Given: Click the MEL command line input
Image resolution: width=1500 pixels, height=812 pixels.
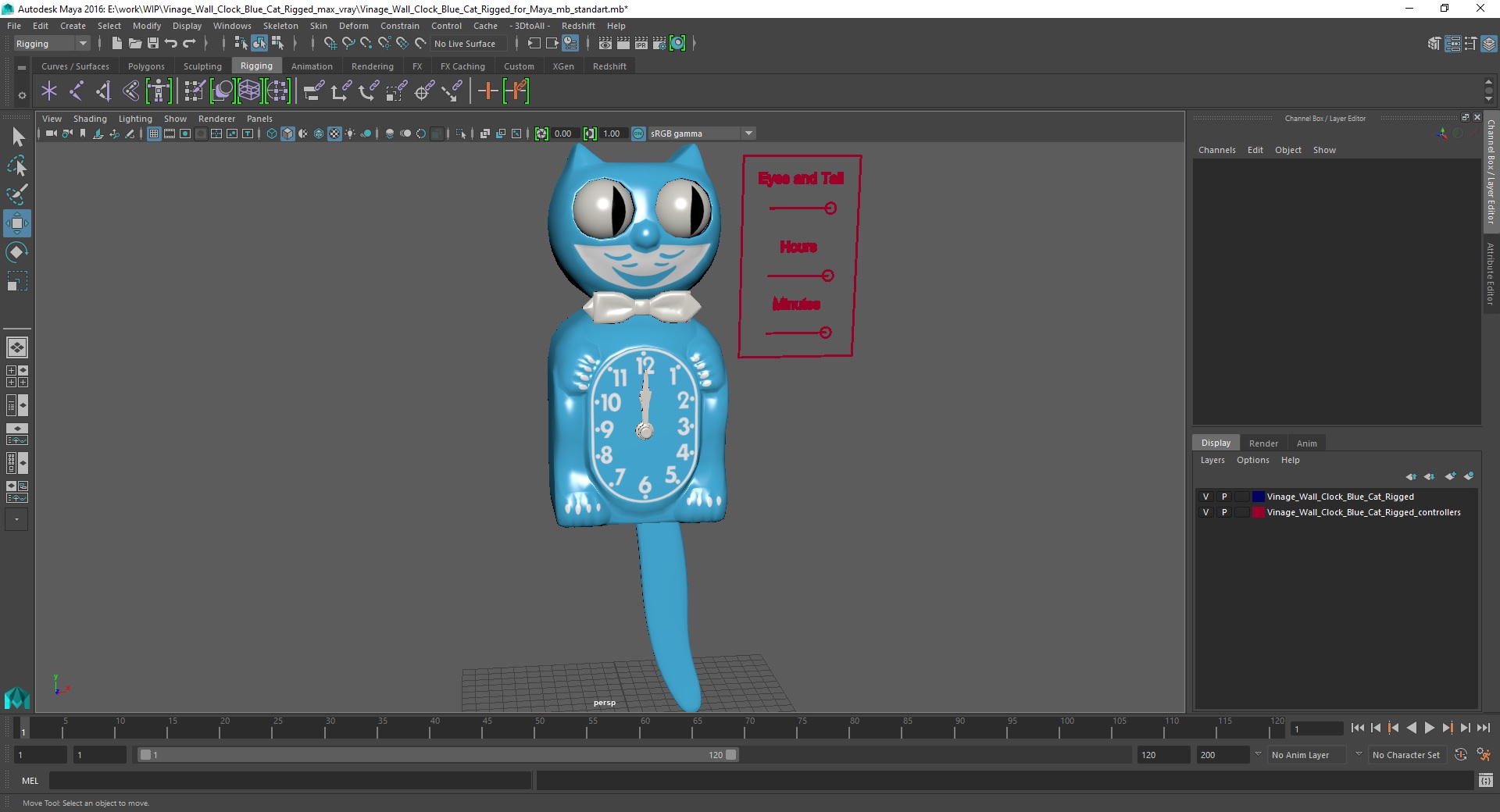Looking at the screenshot, I should coord(291,781).
